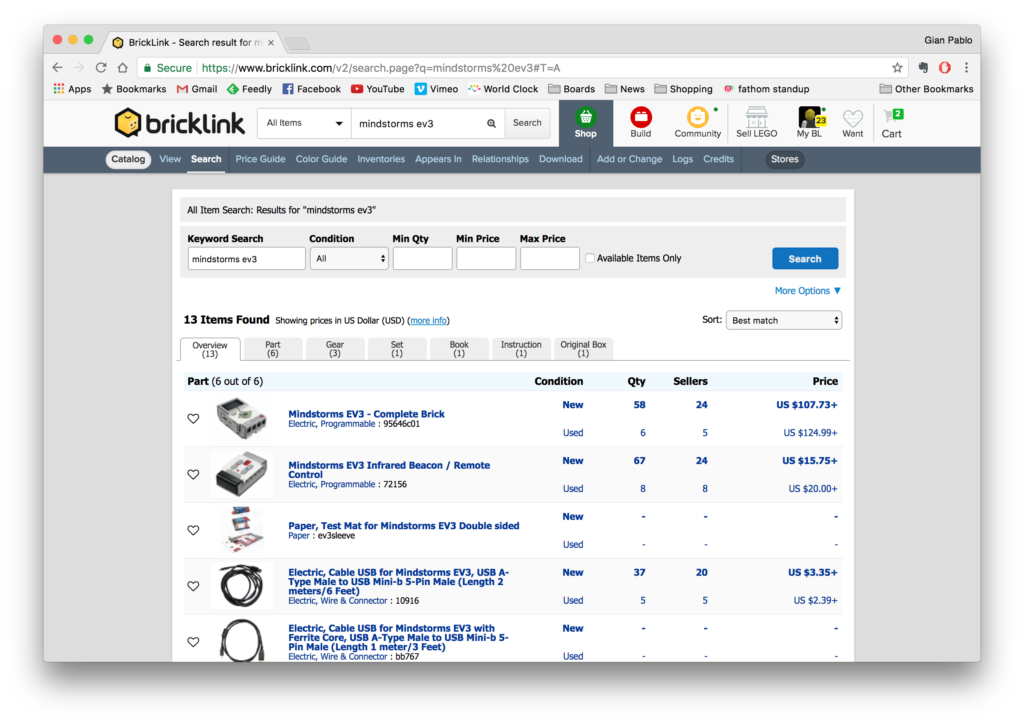Open the Inventories link
The height and width of the screenshot is (724, 1024).
(381, 159)
